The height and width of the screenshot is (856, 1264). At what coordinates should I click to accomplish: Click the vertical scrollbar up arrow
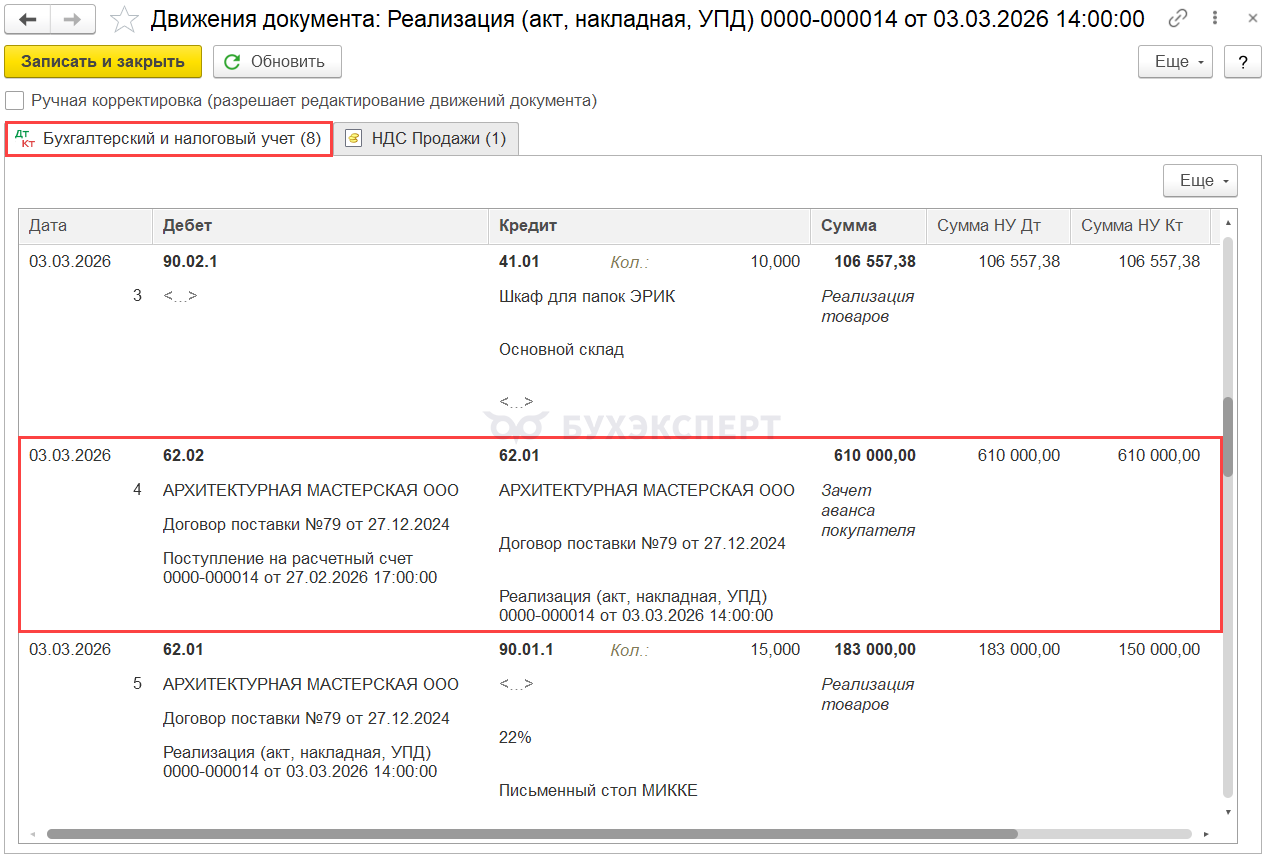tap(1229, 222)
